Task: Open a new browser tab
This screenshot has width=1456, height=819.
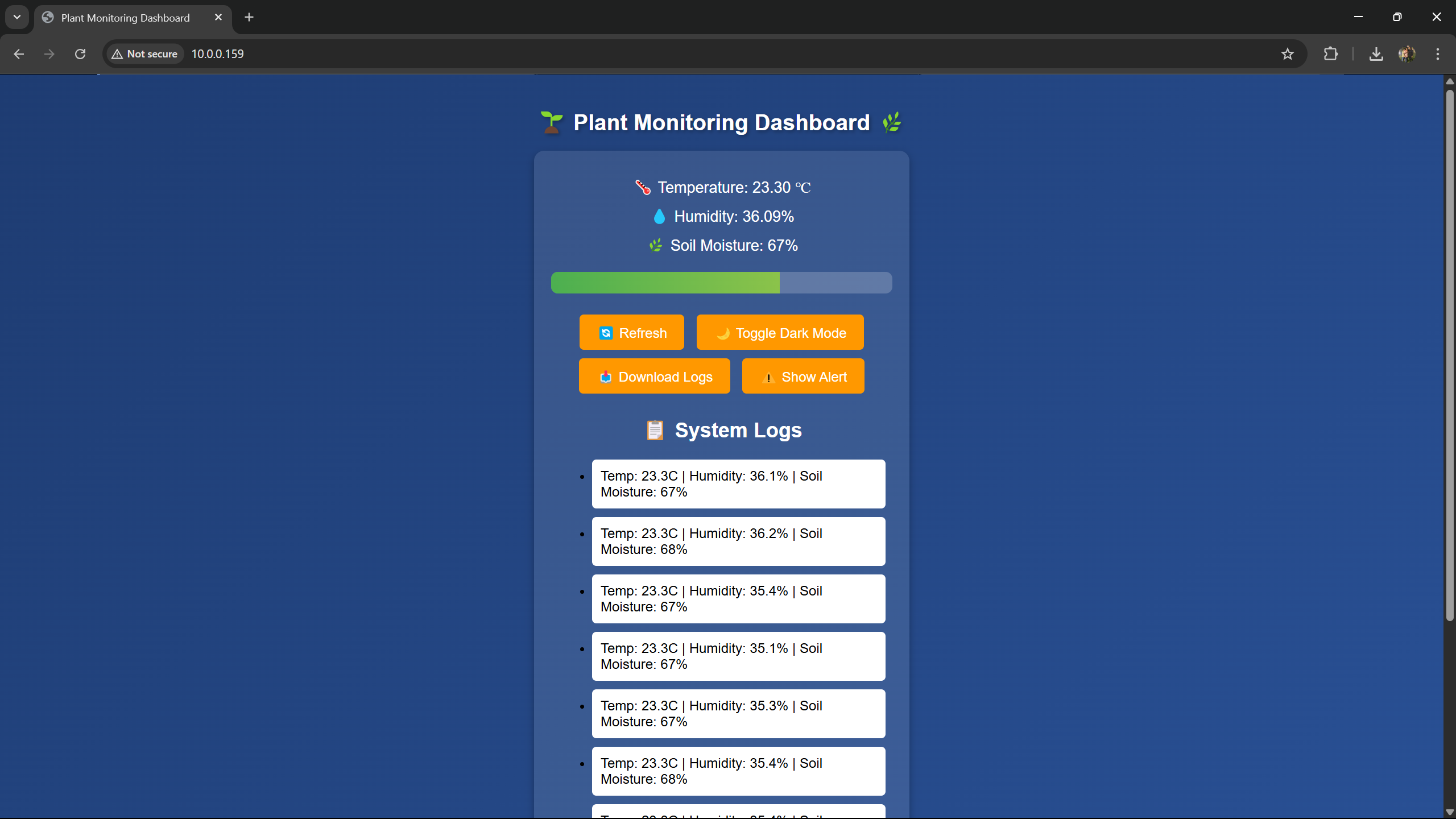Action: point(249,17)
